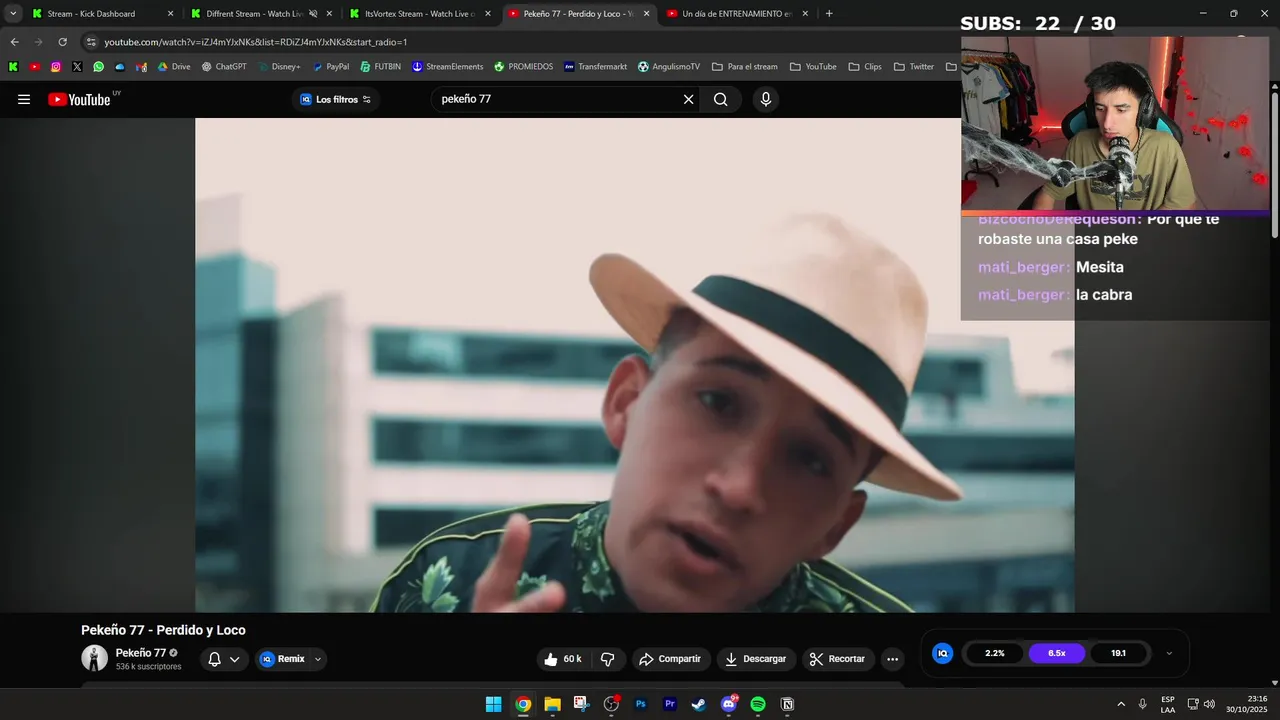
Task: Open the Disney+ bookmark
Action: click(x=279, y=67)
